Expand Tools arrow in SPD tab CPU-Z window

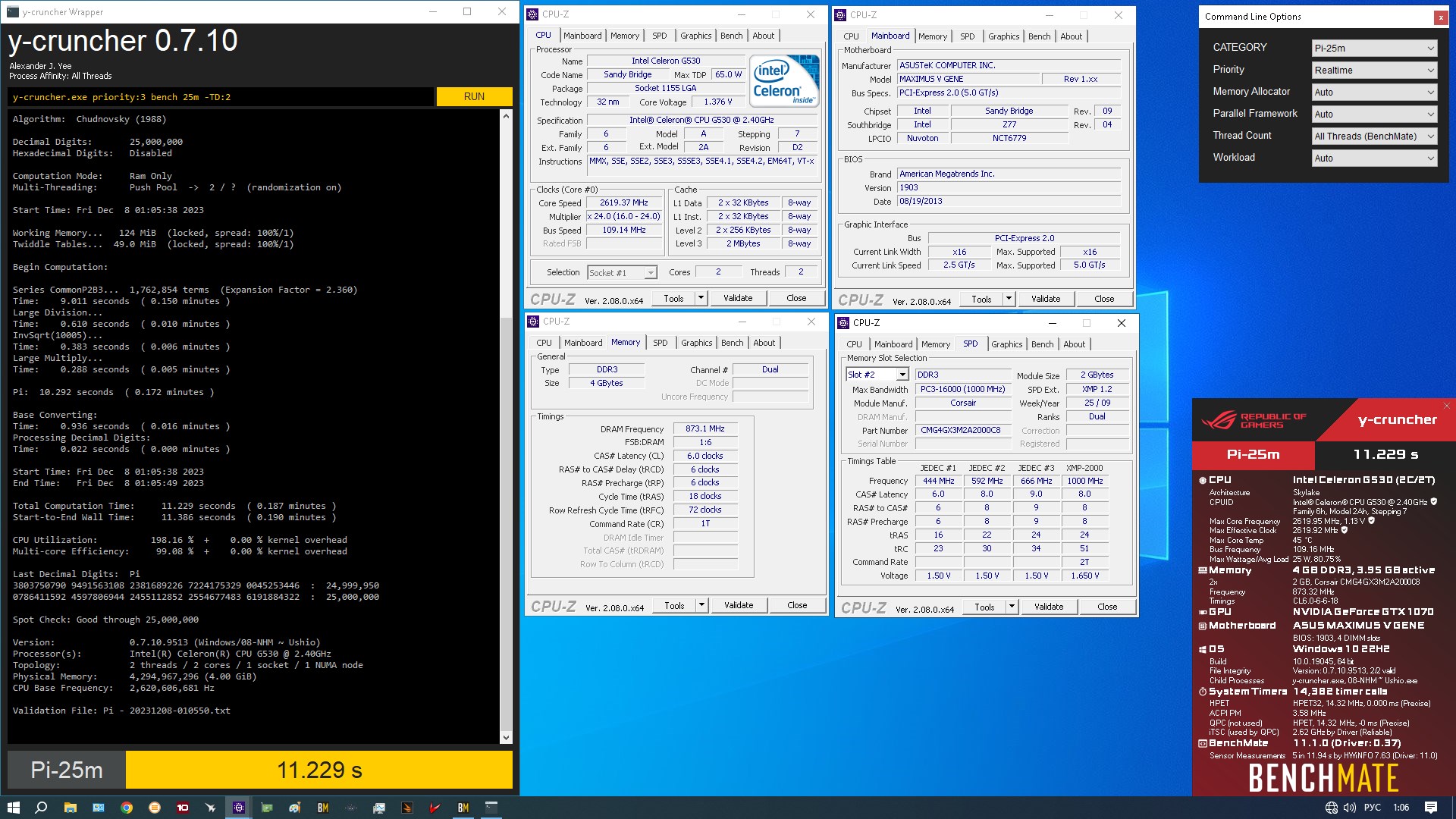[x=1012, y=607]
